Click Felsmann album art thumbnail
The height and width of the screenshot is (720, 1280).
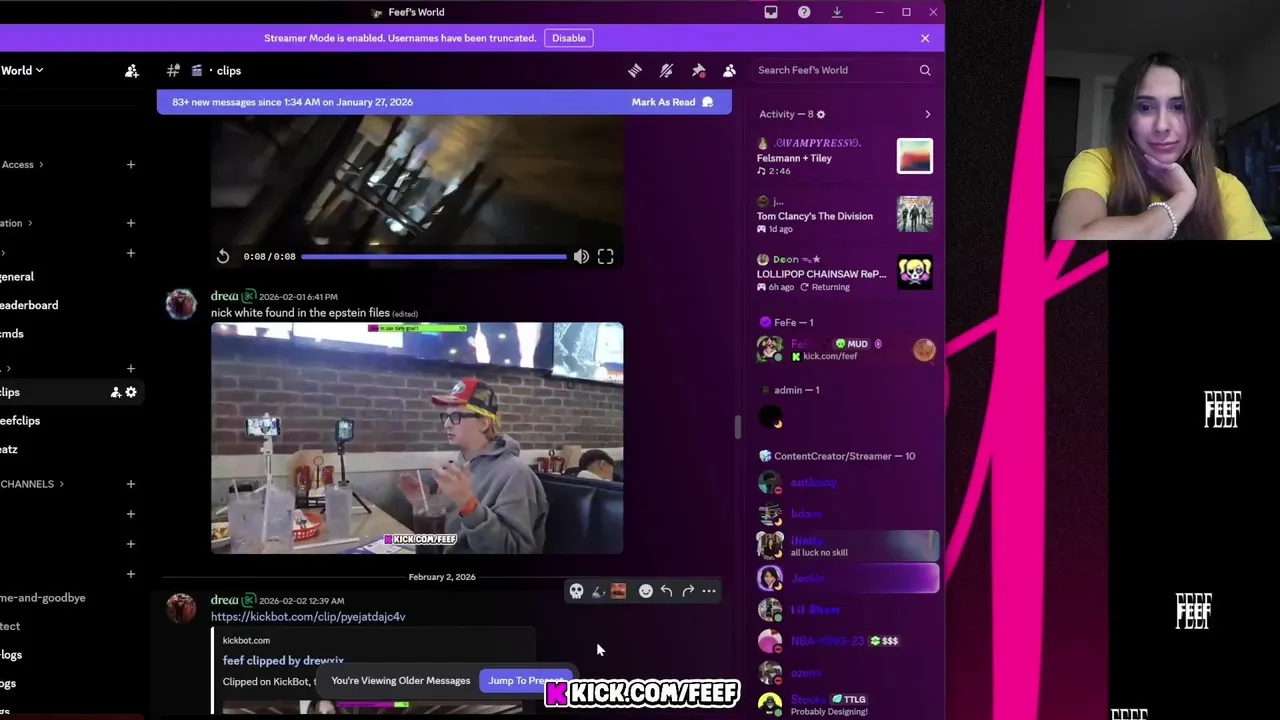click(915, 156)
